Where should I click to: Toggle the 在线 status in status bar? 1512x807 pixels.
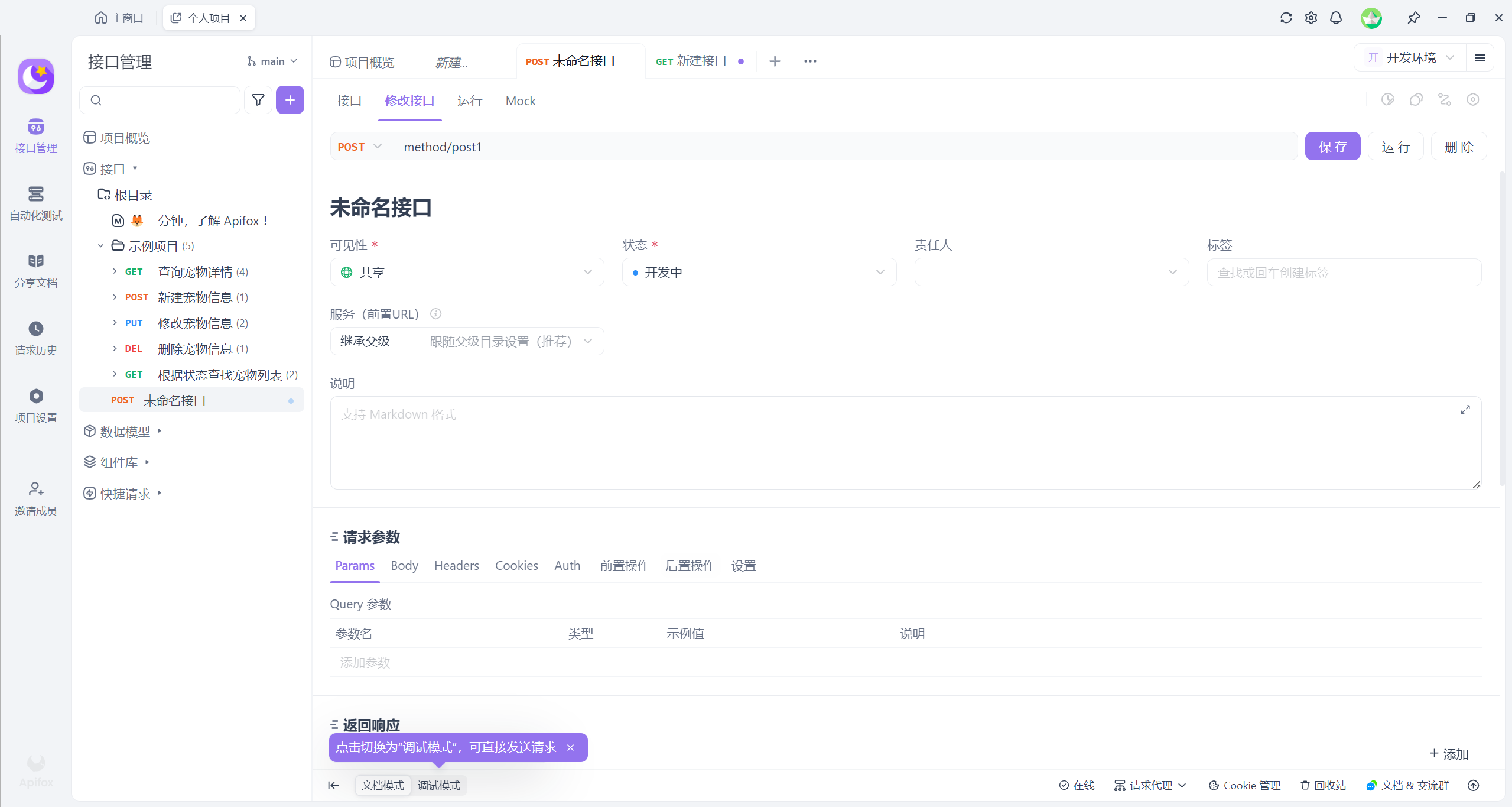click(x=1077, y=785)
